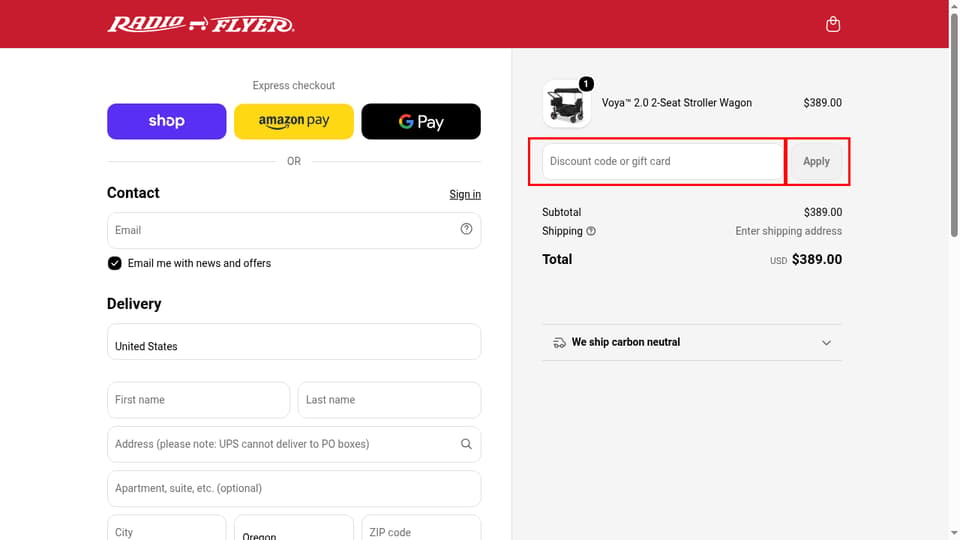The width and height of the screenshot is (960, 540).
Task: Focus the Discount code or gift card field
Action: point(662,162)
